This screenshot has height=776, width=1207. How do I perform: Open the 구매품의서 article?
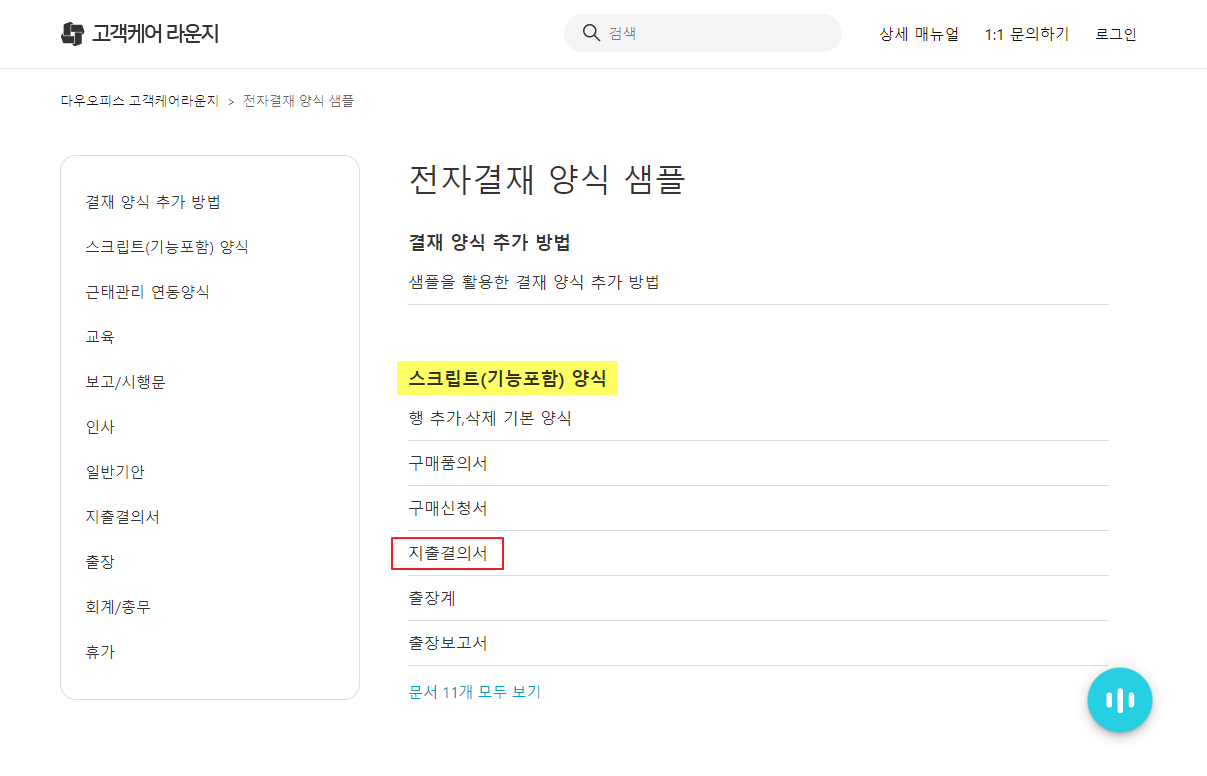448,463
